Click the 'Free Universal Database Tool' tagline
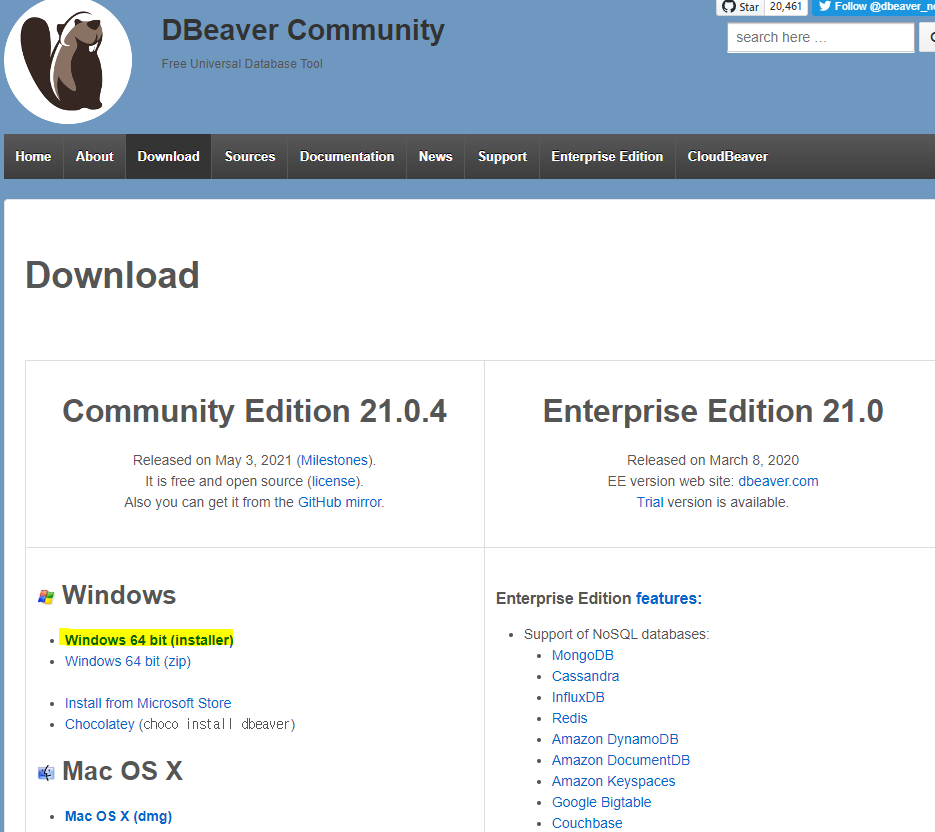This screenshot has height=832, width=935. click(242, 64)
